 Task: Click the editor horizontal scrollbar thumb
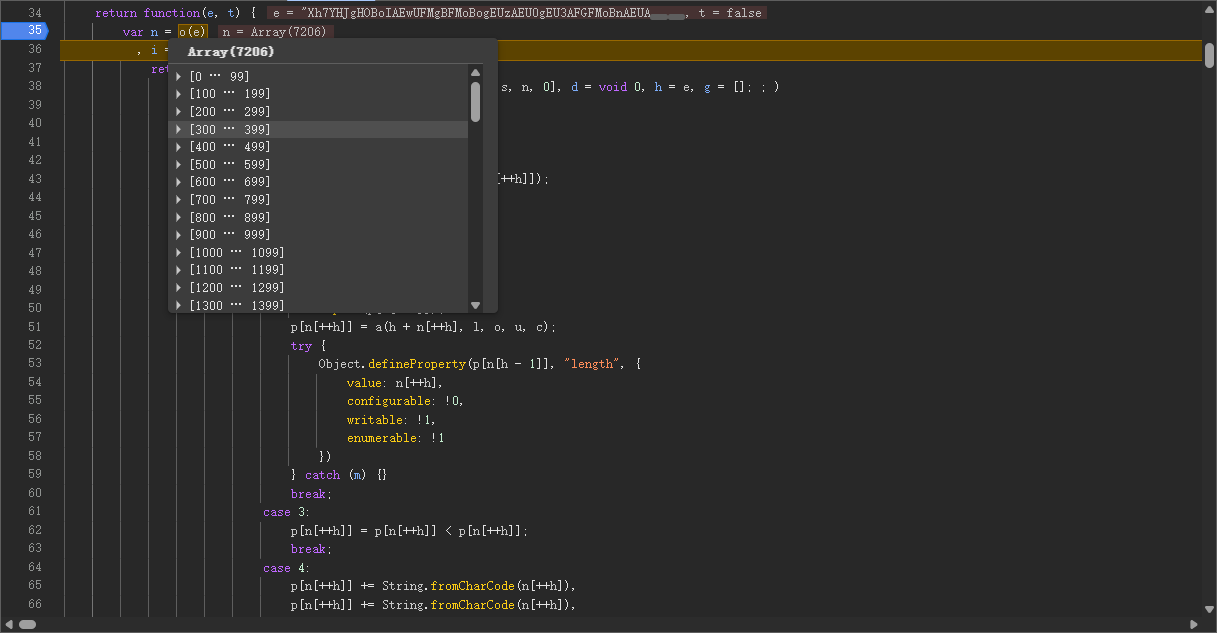(27, 625)
